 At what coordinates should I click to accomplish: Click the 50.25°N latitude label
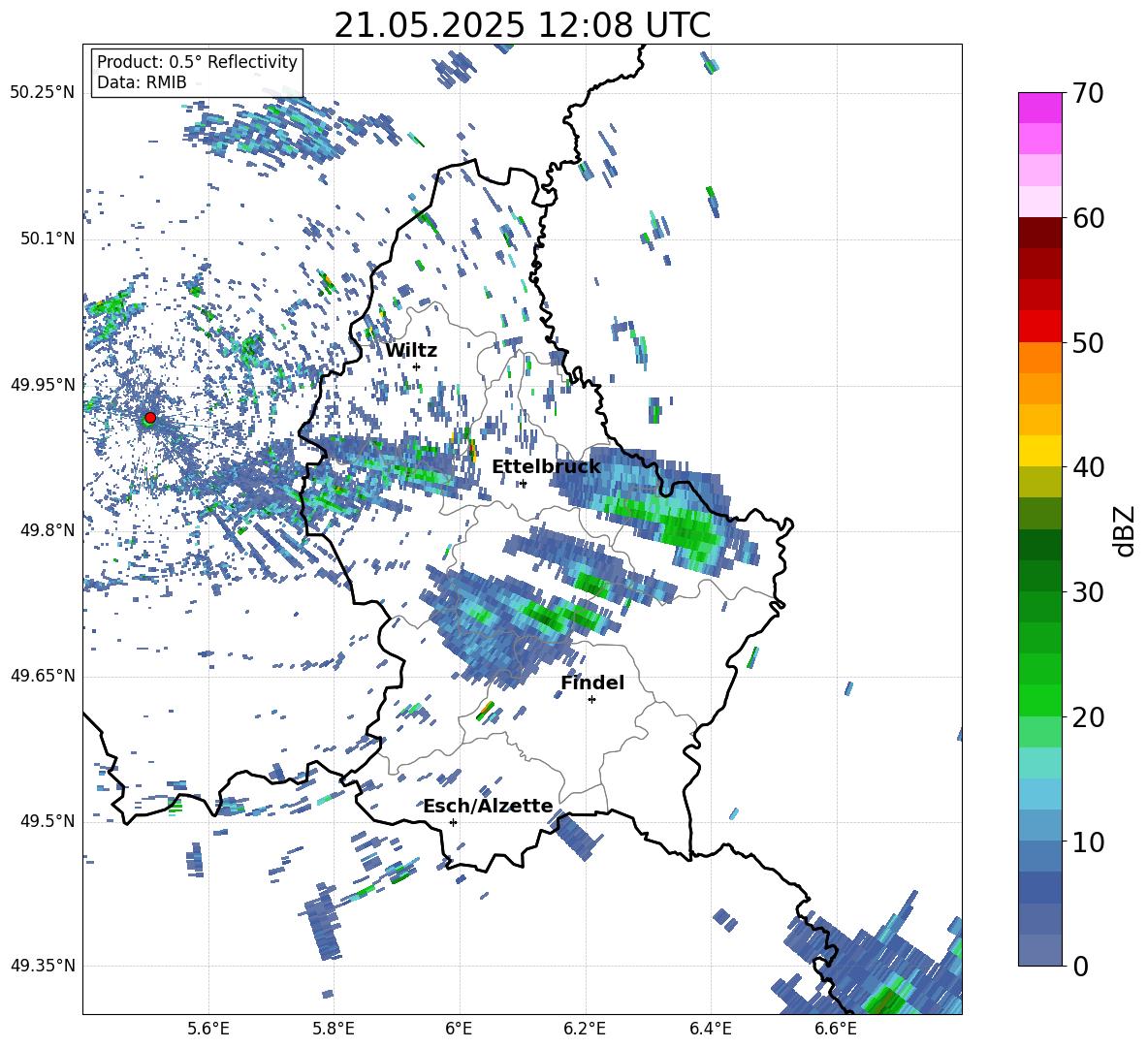[x=43, y=93]
